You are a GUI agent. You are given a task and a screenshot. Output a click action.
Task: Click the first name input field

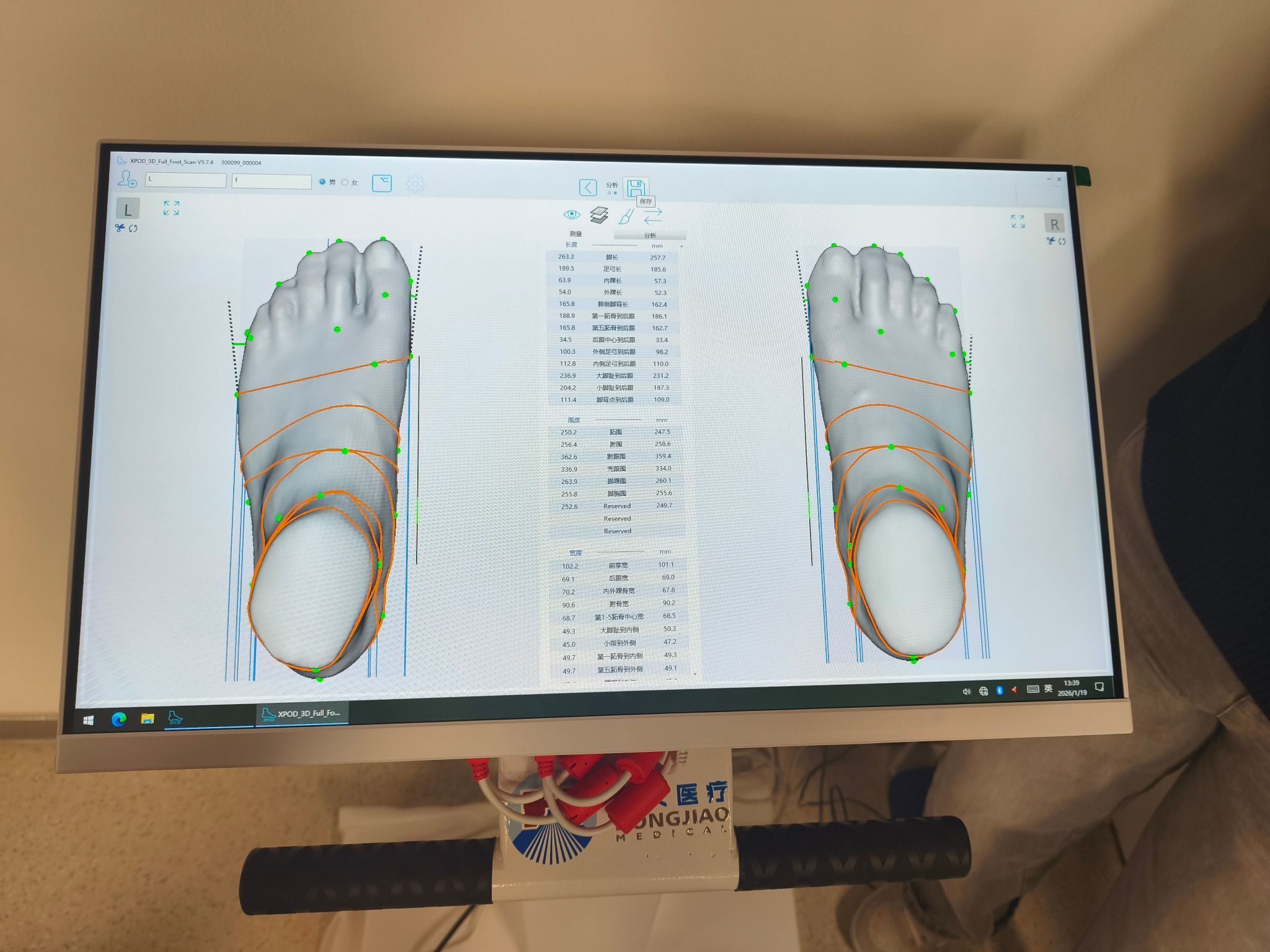(185, 180)
